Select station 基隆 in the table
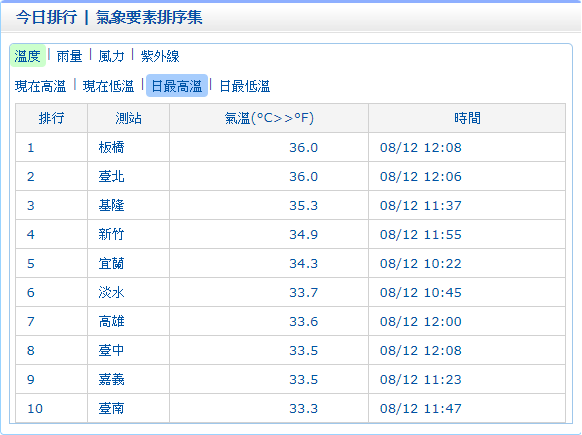Screen dimensions: 582x435 point(111,205)
